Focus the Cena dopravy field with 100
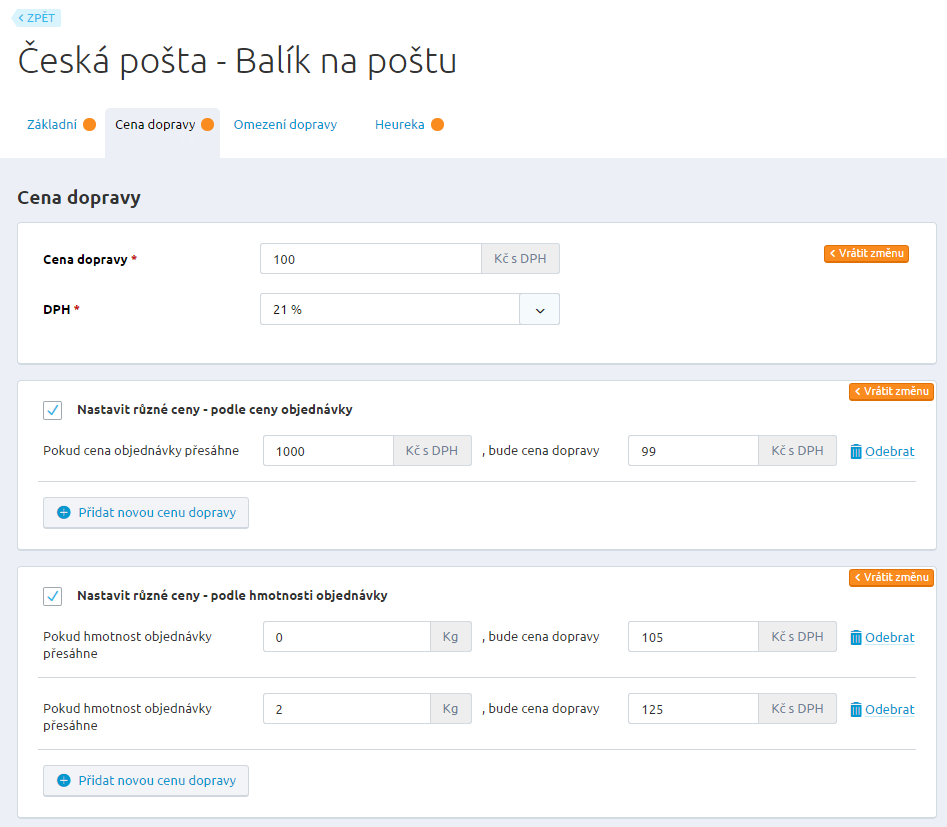This screenshot has height=827, width=947. coord(371,259)
